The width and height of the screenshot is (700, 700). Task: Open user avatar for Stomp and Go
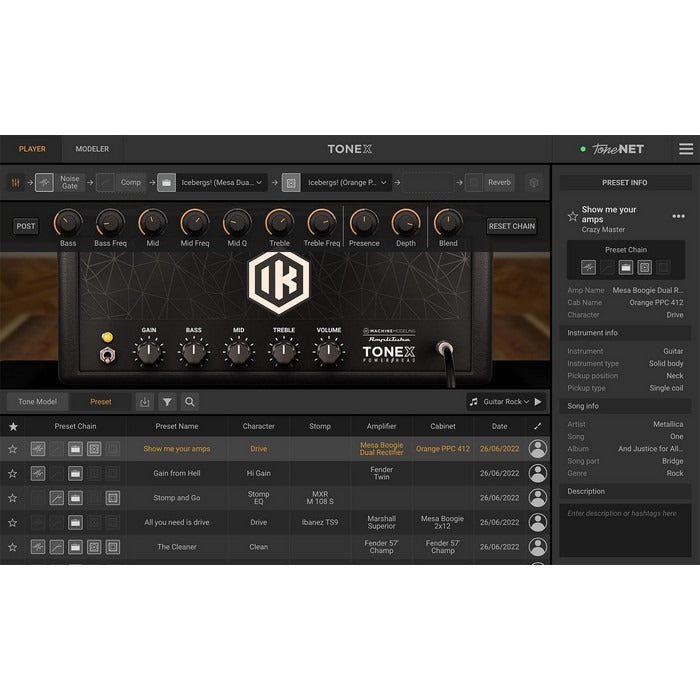click(x=538, y=498)
